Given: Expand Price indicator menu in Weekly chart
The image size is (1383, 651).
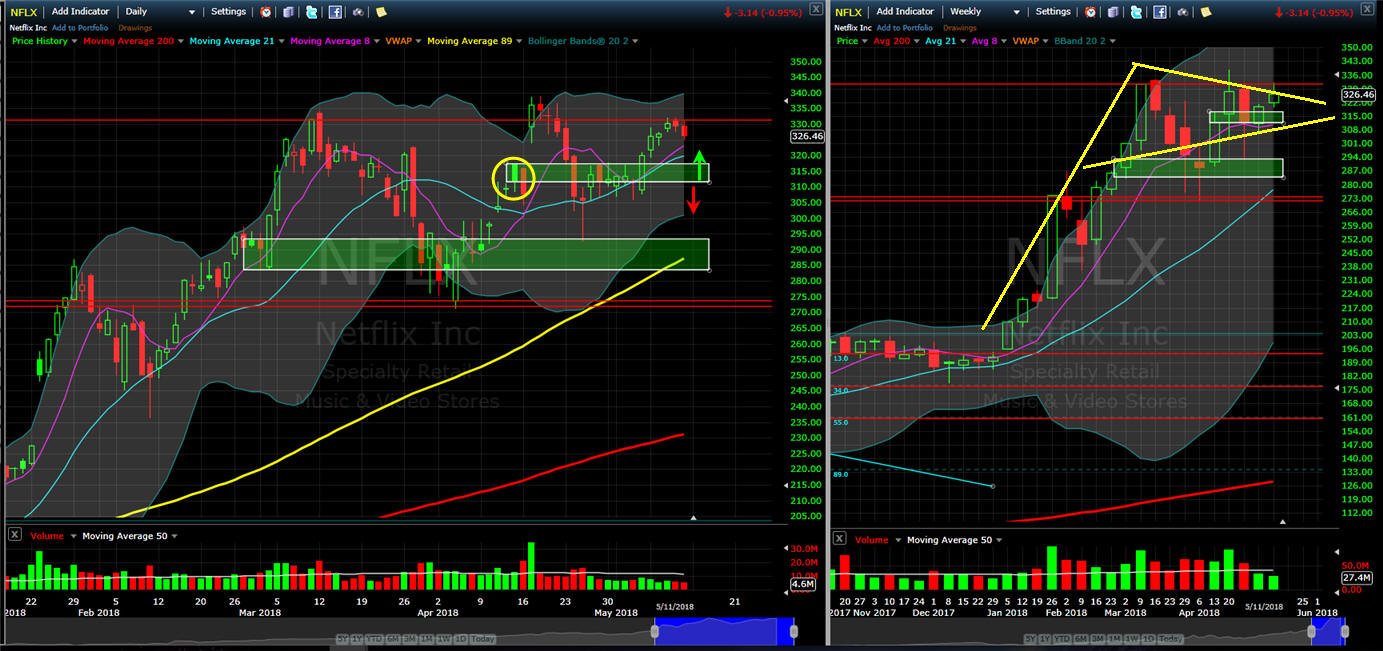Looking at the screenshot, I should (x=865, y=41).
